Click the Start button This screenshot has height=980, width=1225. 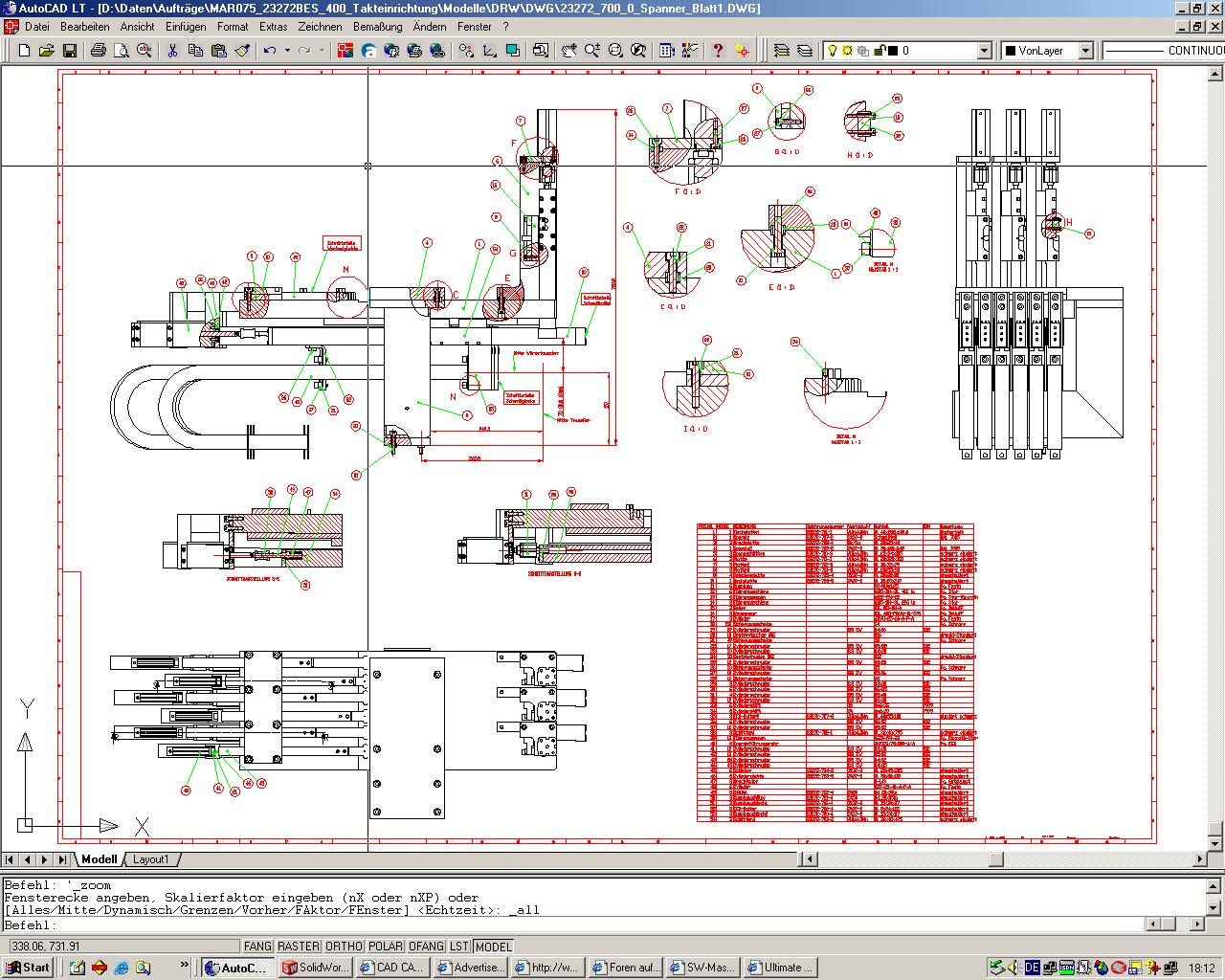pos(28,968)
